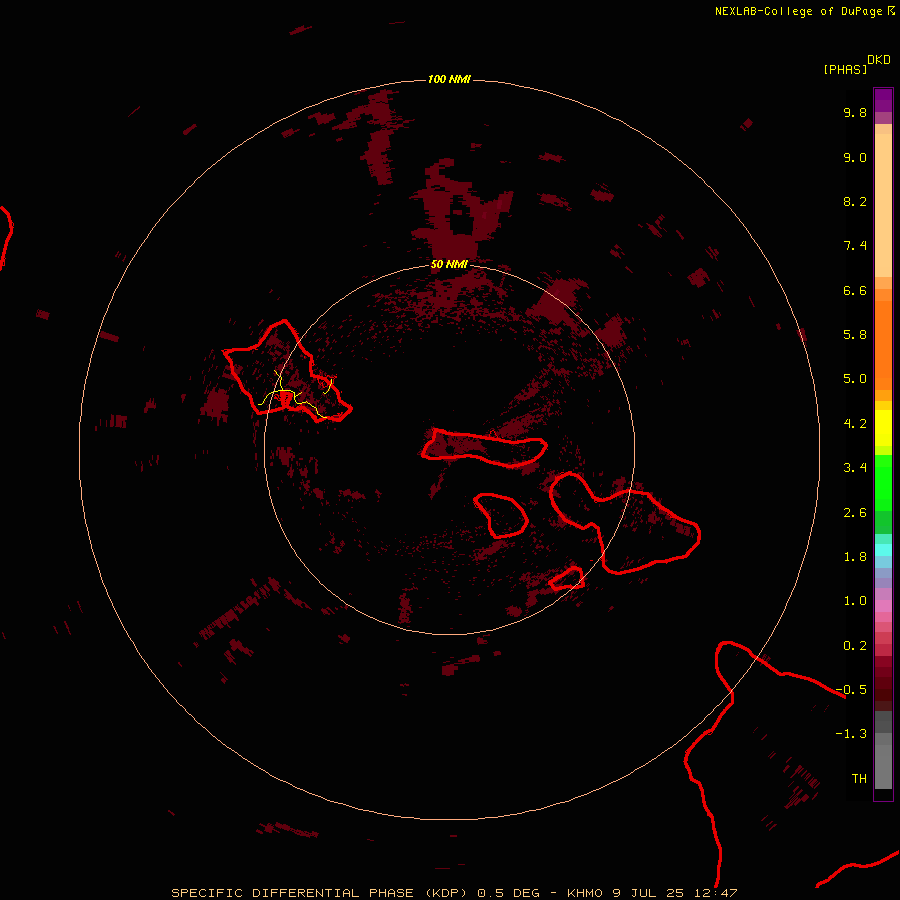This screenshot has width=900, height=900.
Task: Click the 12:47 timestamp
Action: 718,893
